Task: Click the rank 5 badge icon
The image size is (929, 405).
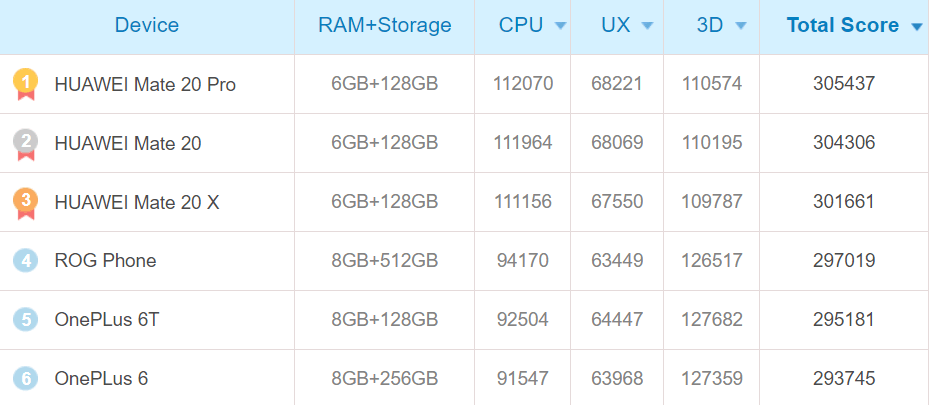Action: (25, 320)
